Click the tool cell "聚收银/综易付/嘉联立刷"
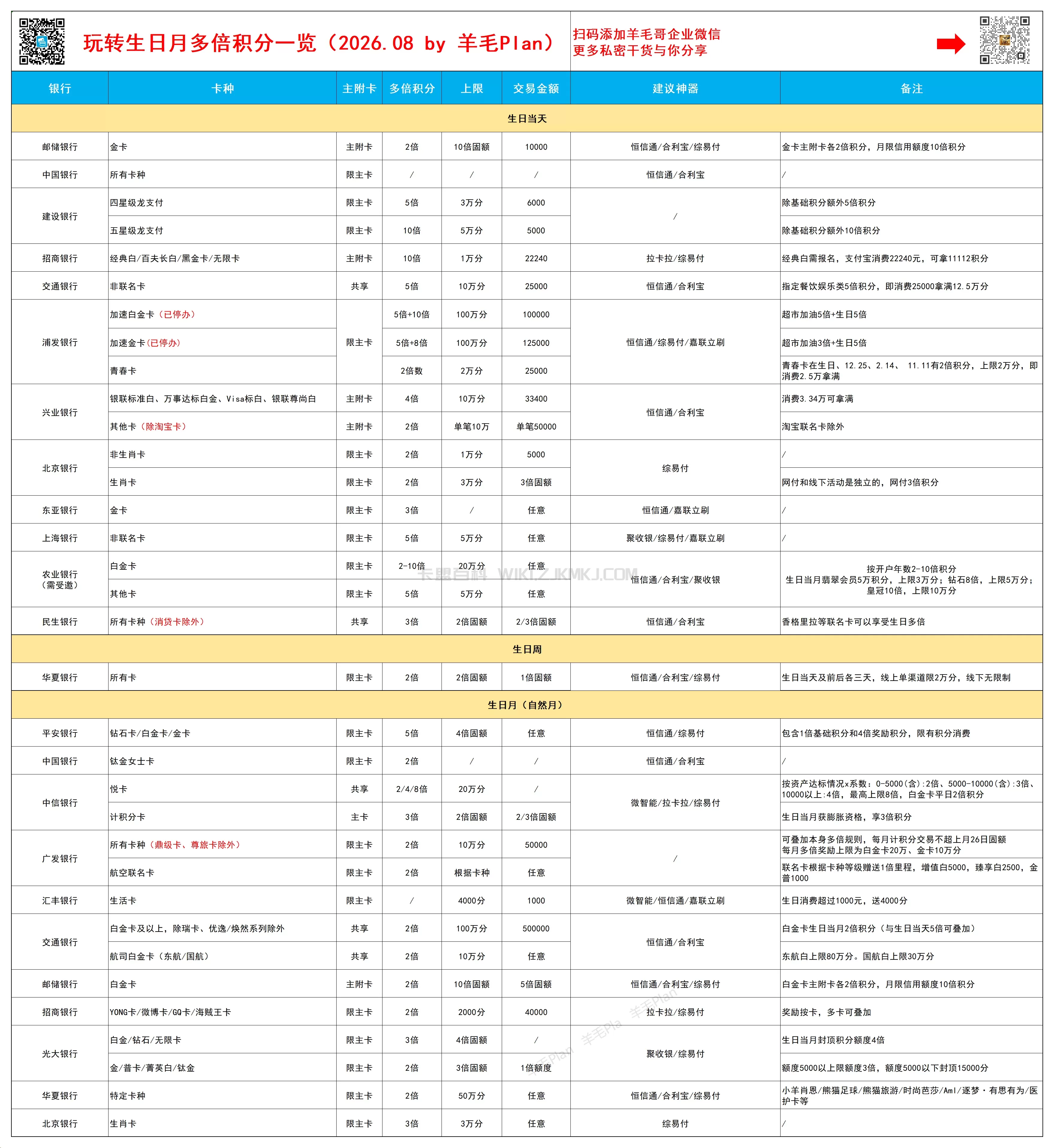This screenshot has width=1053, height=1148. click(675, 538)
